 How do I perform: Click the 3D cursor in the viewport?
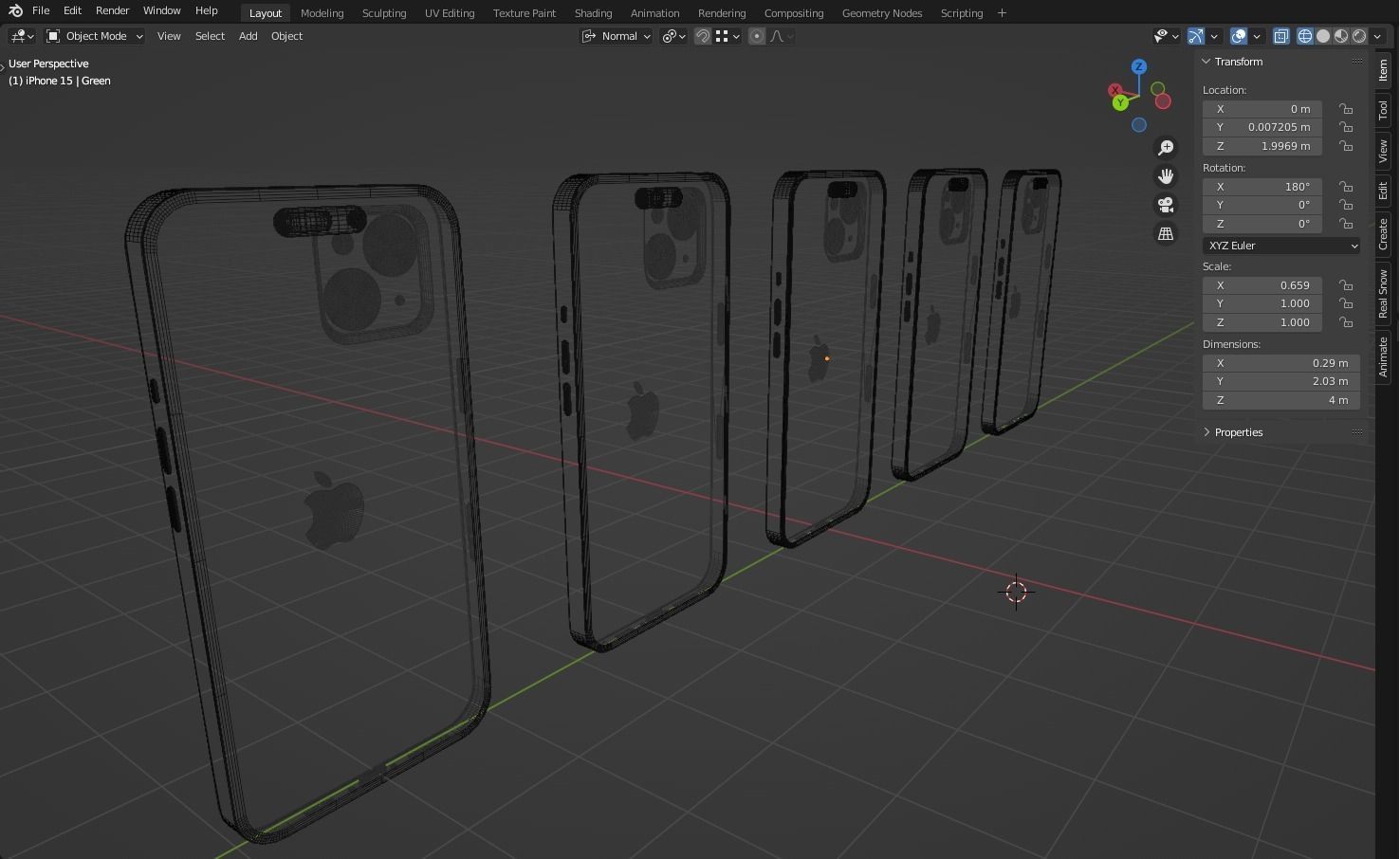(x=1016, y=592)
